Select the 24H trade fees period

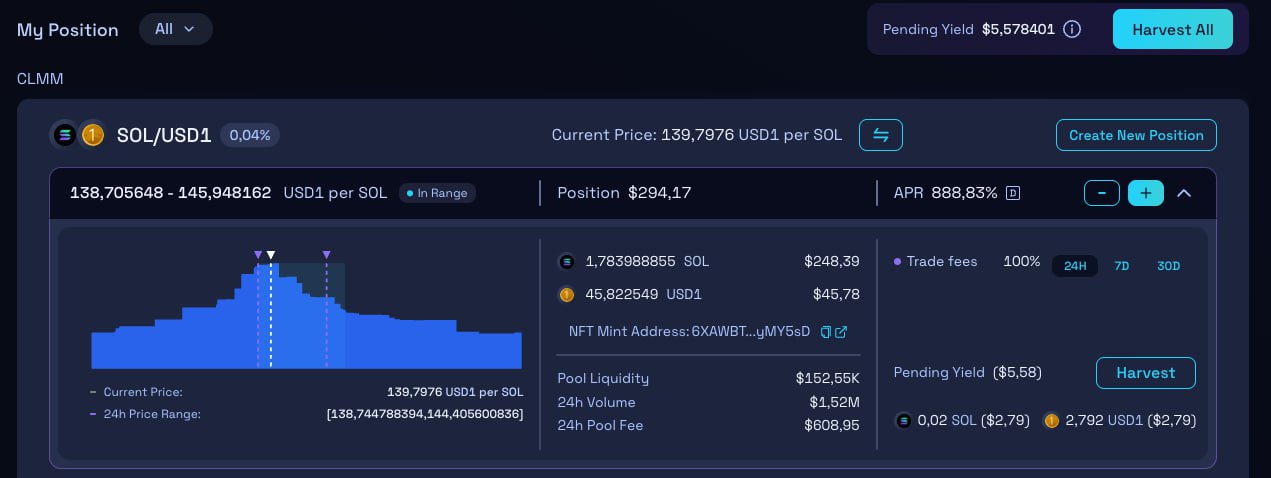pyautogui.click(x=1075, y=266)
